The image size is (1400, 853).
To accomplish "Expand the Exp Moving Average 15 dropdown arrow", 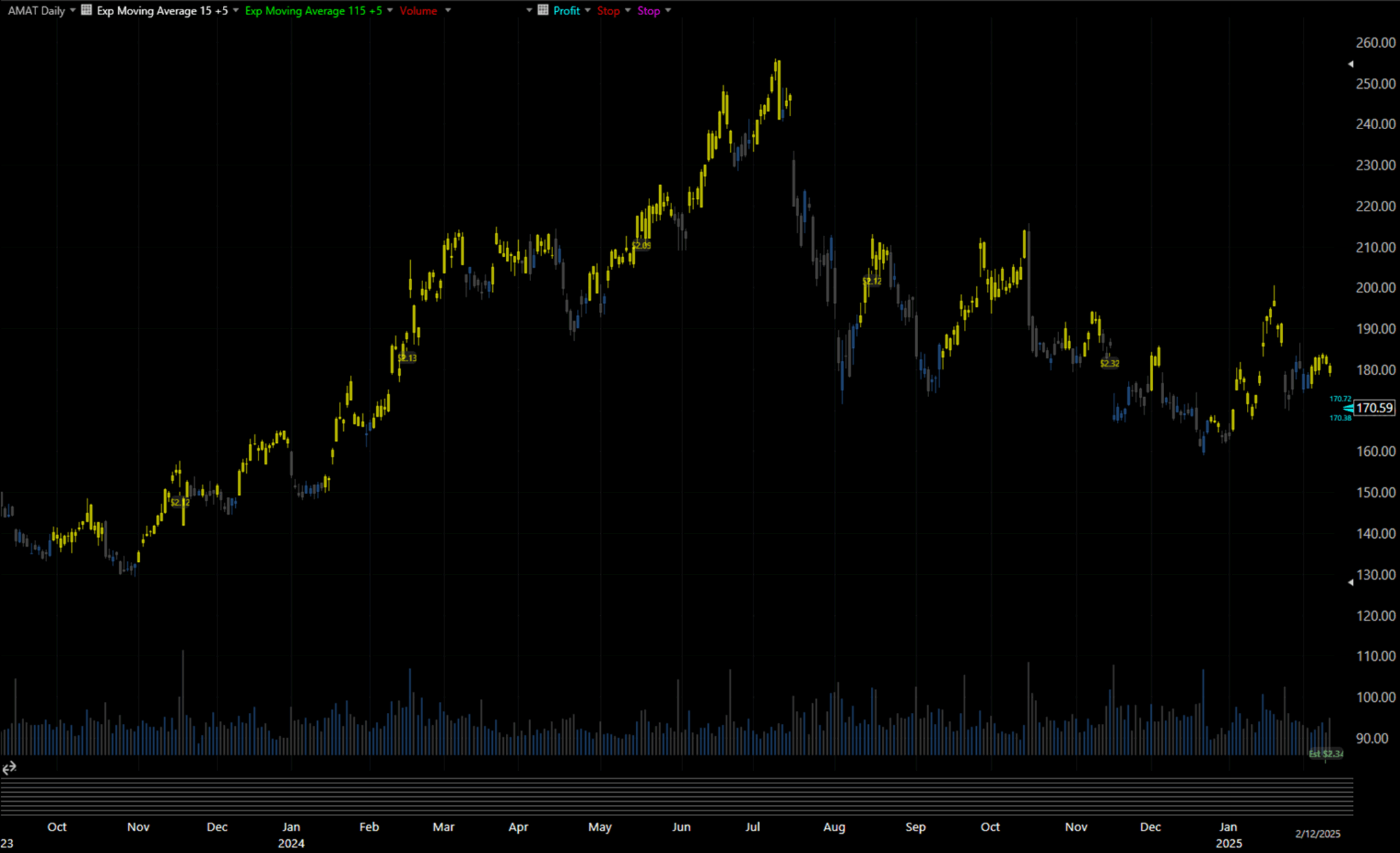I will click(236, 10).
